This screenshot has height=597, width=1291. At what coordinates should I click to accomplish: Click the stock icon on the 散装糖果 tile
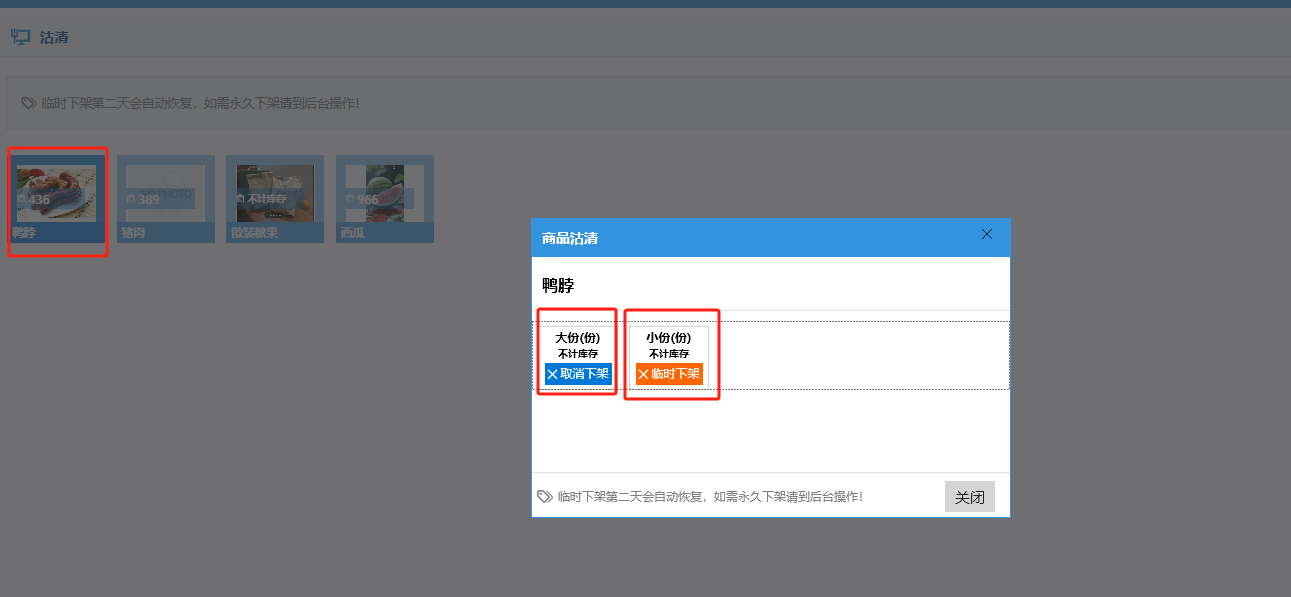click(240, 199)
